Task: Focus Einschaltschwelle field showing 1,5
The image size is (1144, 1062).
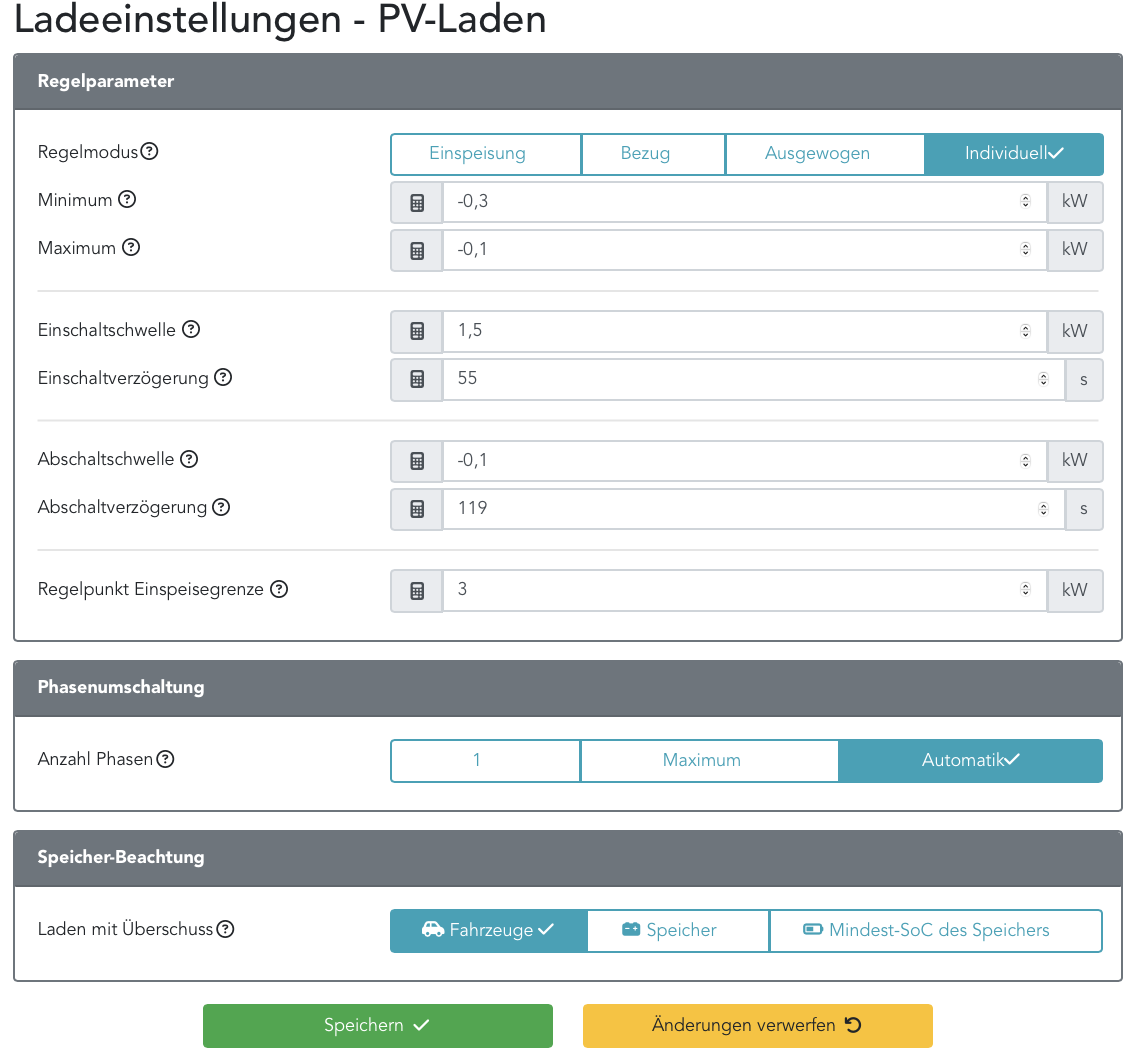Action: [744, 331]
